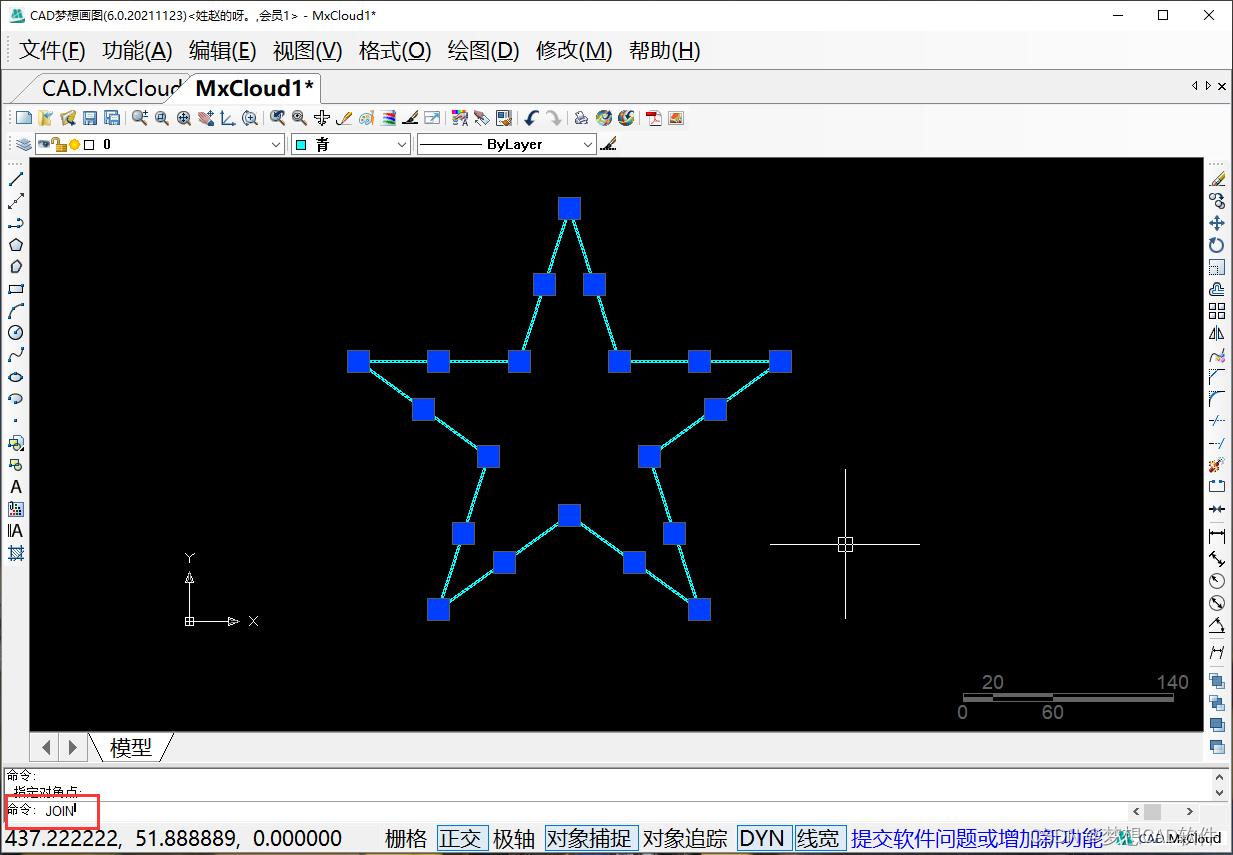Click the Explode tool

pyautogui.click(x=1217, y=465)
